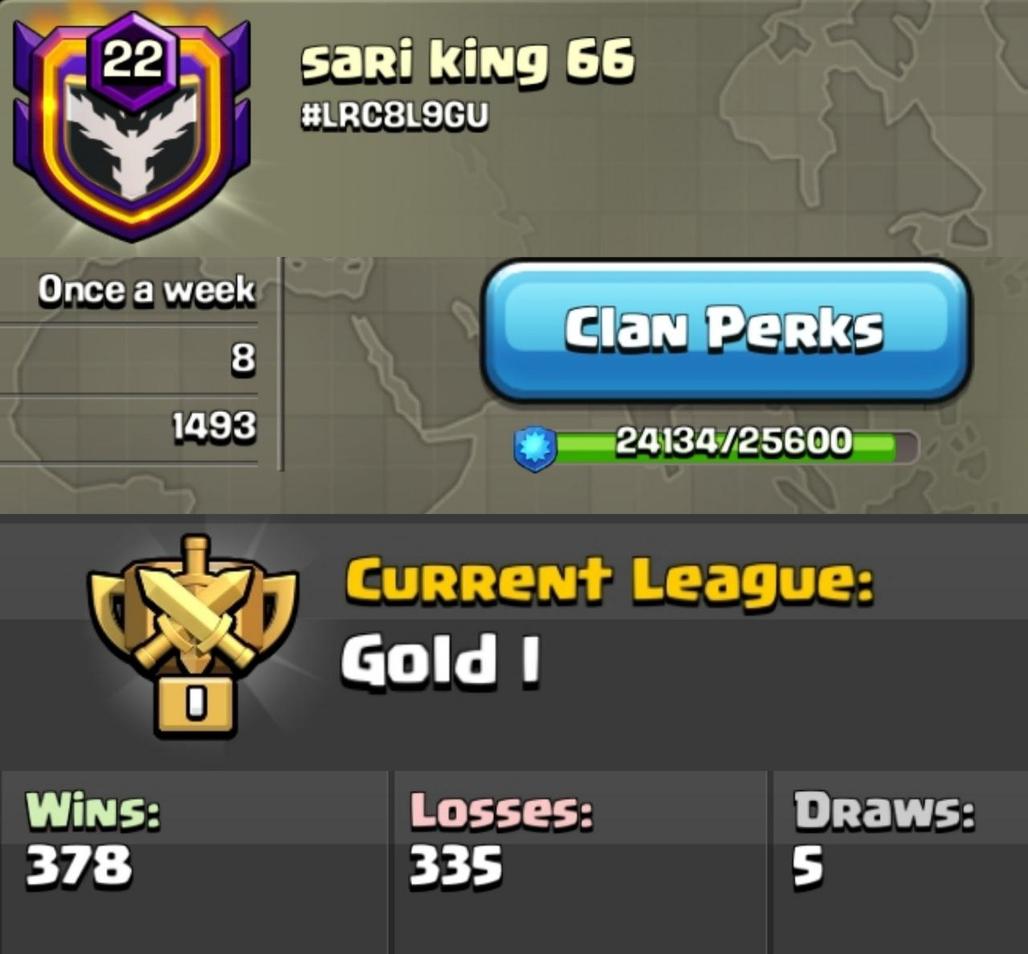The image size is (1028, 954).
Task: Tap the Once a week war frequency
Action: [x=146, y=290]
